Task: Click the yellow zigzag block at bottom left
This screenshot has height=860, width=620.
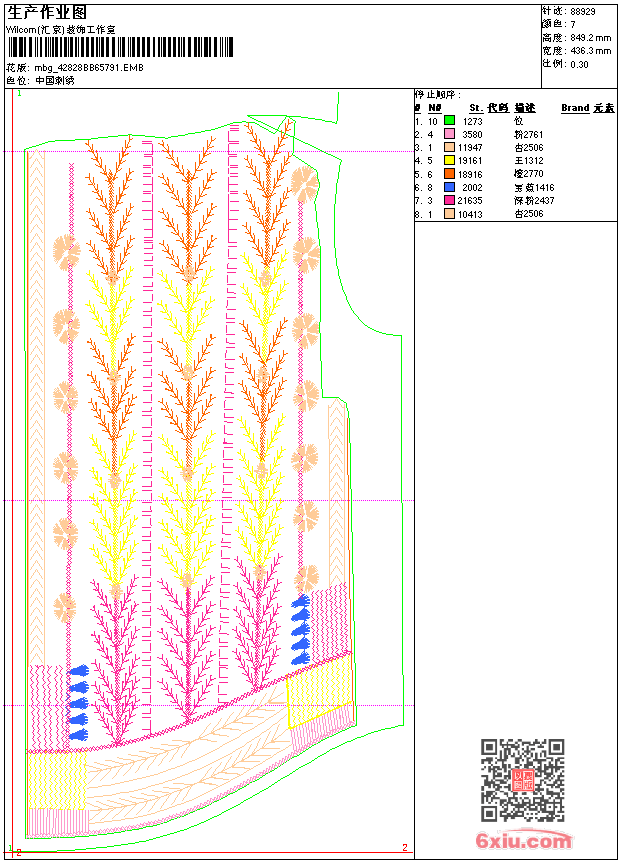Action: tap(57, 780)
